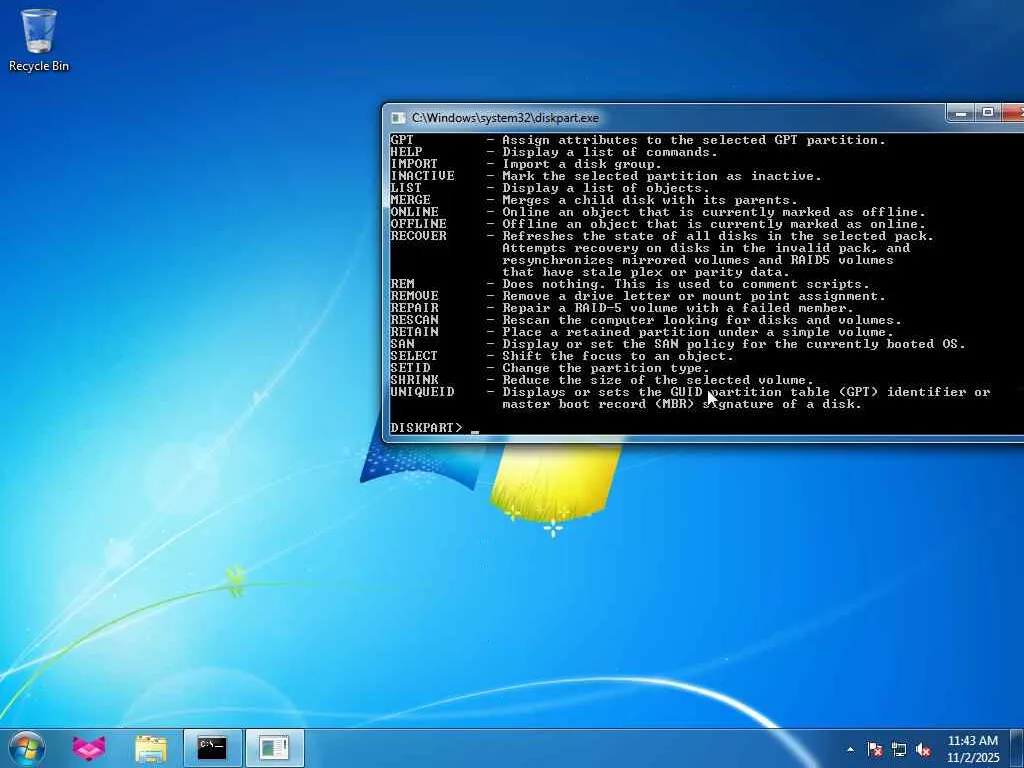Screen dimensions: 1024x768
Task: Click the diskpart.exe title bar text
Action: (x=505, y=118)
